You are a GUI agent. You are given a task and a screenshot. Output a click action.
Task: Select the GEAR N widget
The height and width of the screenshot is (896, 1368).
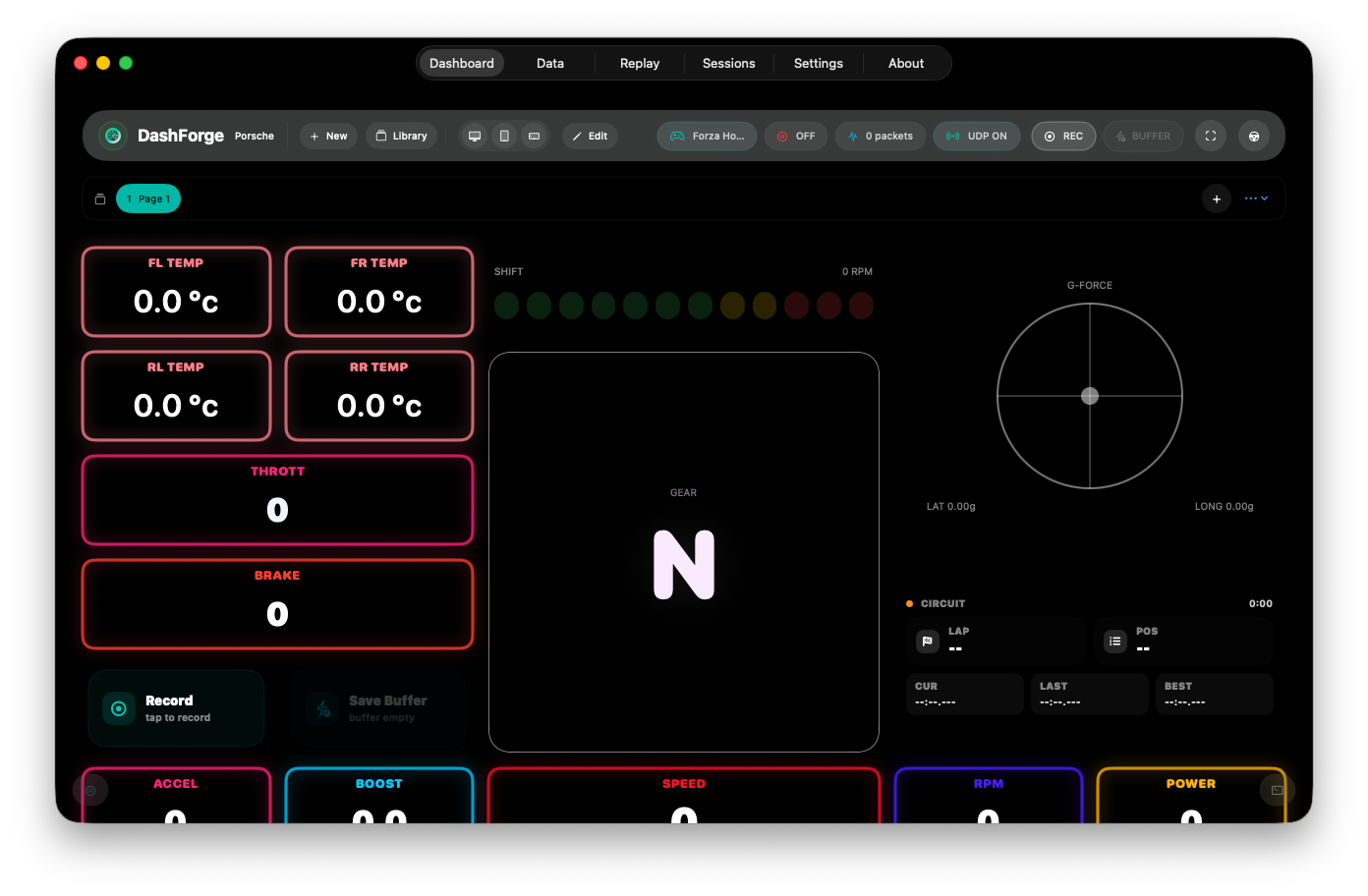tap(684, 552)
